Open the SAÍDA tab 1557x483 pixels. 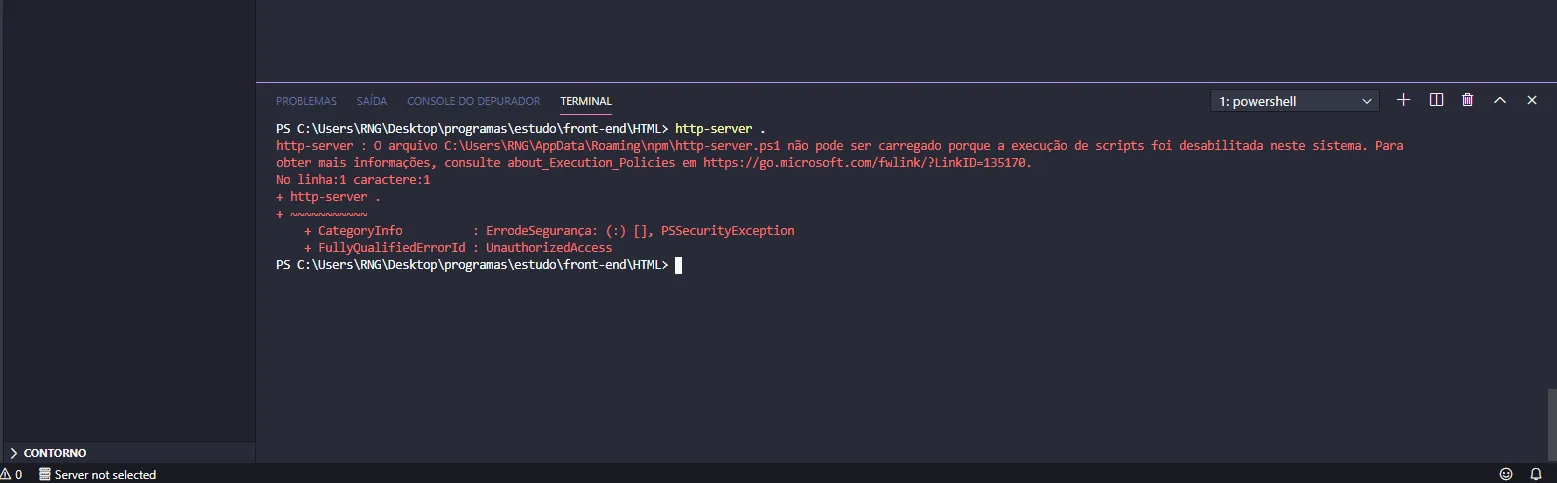point(371,101)
